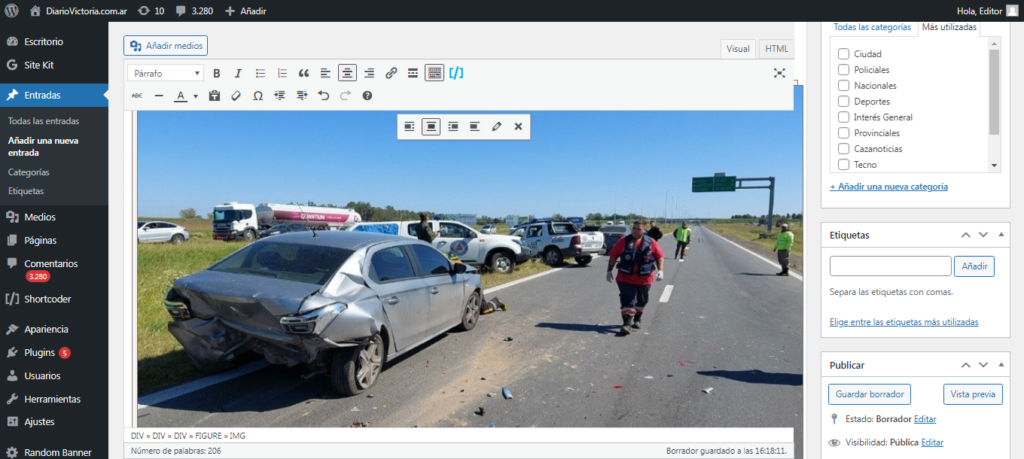Viewport: 1024px width, 459px height.
Task: Enable distraction-free fullscreen mode
Action: coord(779,73)
